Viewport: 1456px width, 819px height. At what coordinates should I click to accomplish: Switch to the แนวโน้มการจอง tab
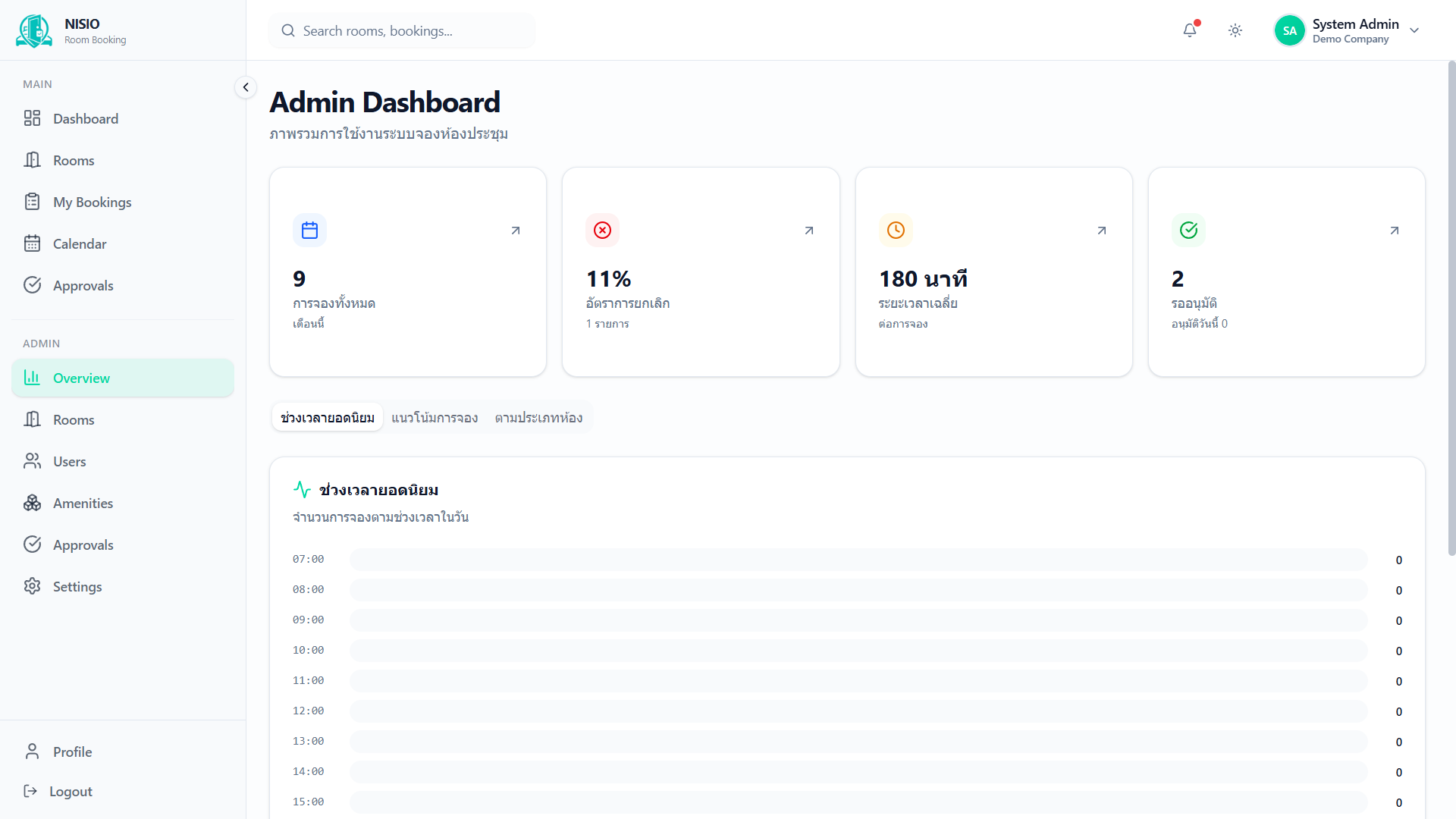(435, 418)
